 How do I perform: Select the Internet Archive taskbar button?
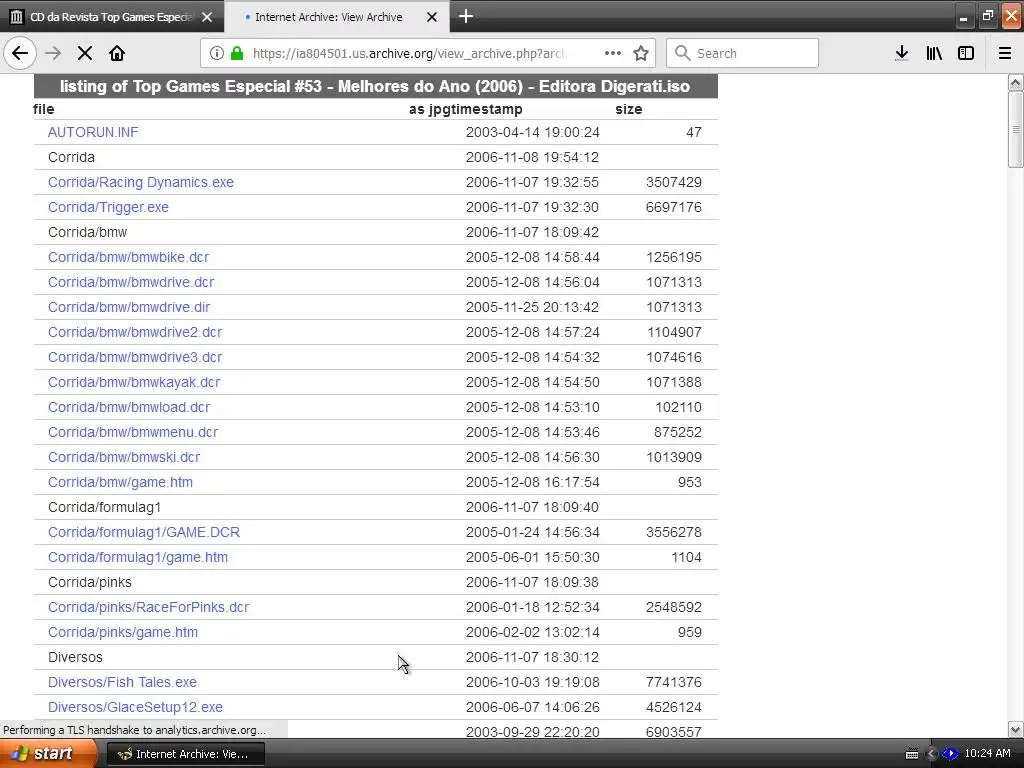[x=185, y=754]
